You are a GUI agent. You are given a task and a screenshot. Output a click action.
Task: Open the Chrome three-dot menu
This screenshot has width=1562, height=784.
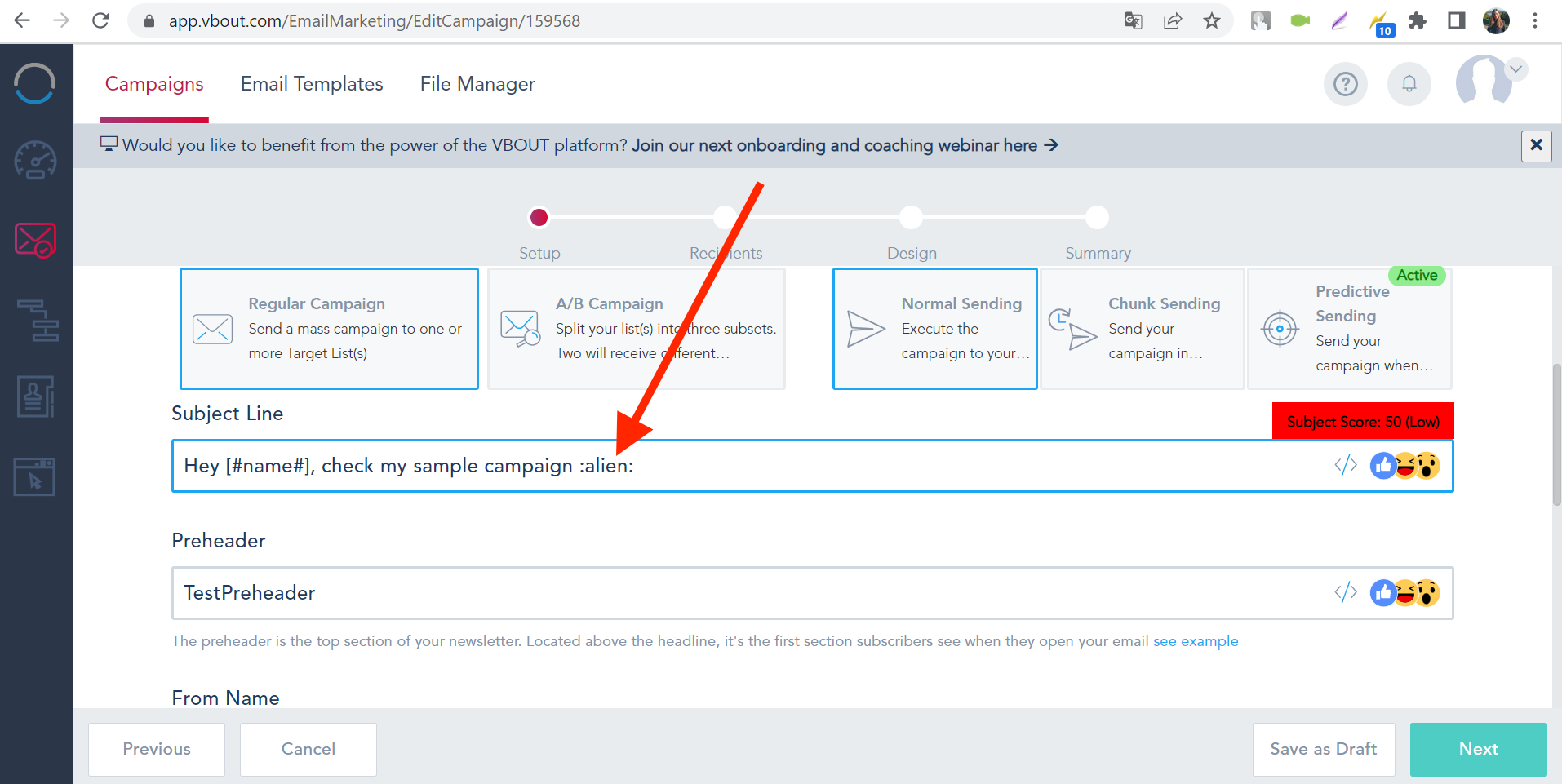[1535, 20]
